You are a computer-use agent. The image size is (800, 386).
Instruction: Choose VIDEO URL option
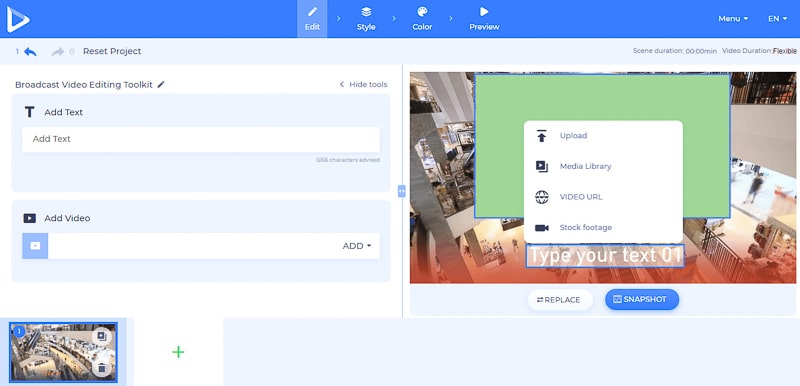click(603, 197)
